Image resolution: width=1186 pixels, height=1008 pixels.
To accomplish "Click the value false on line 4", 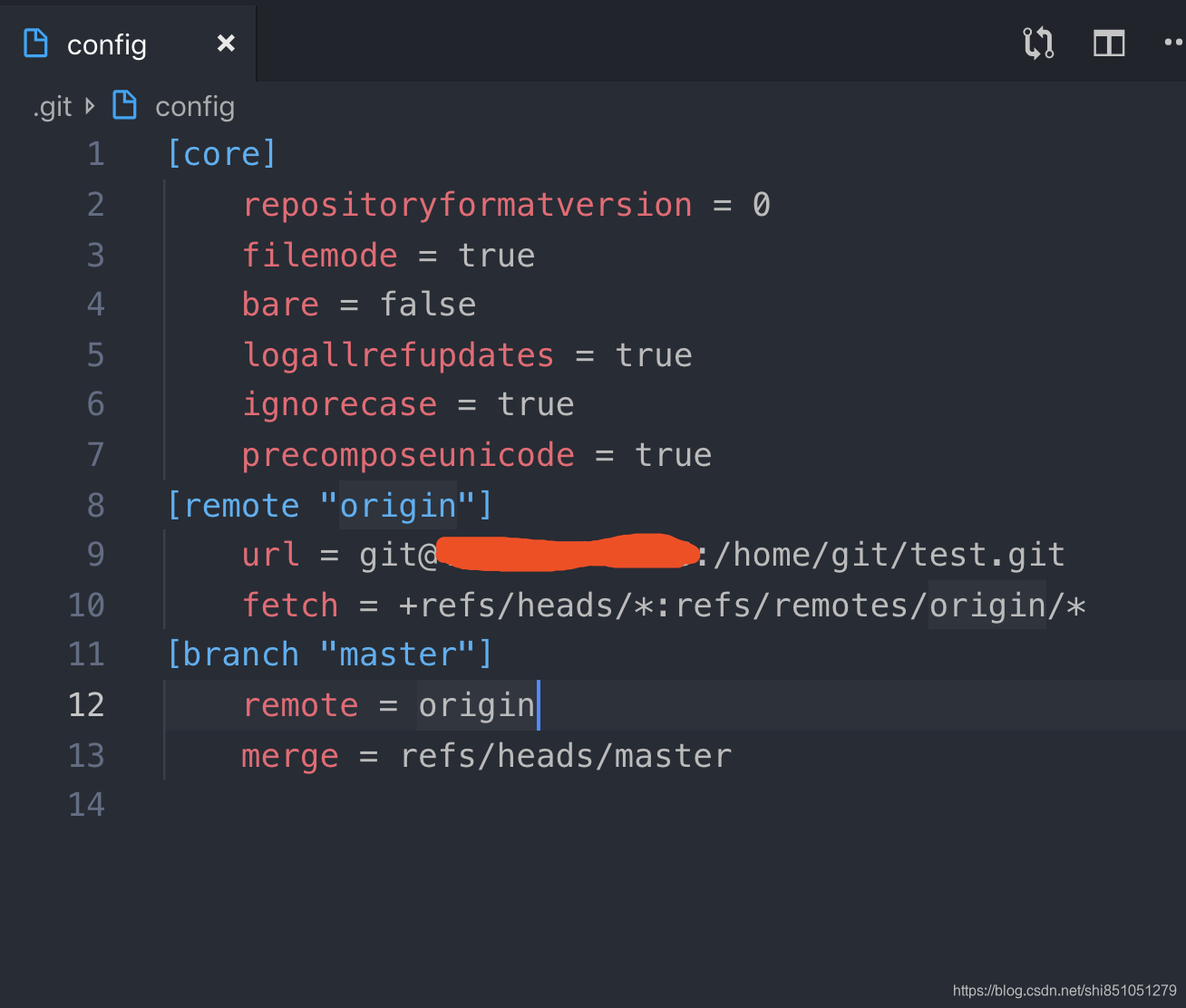I will (428, 304).
